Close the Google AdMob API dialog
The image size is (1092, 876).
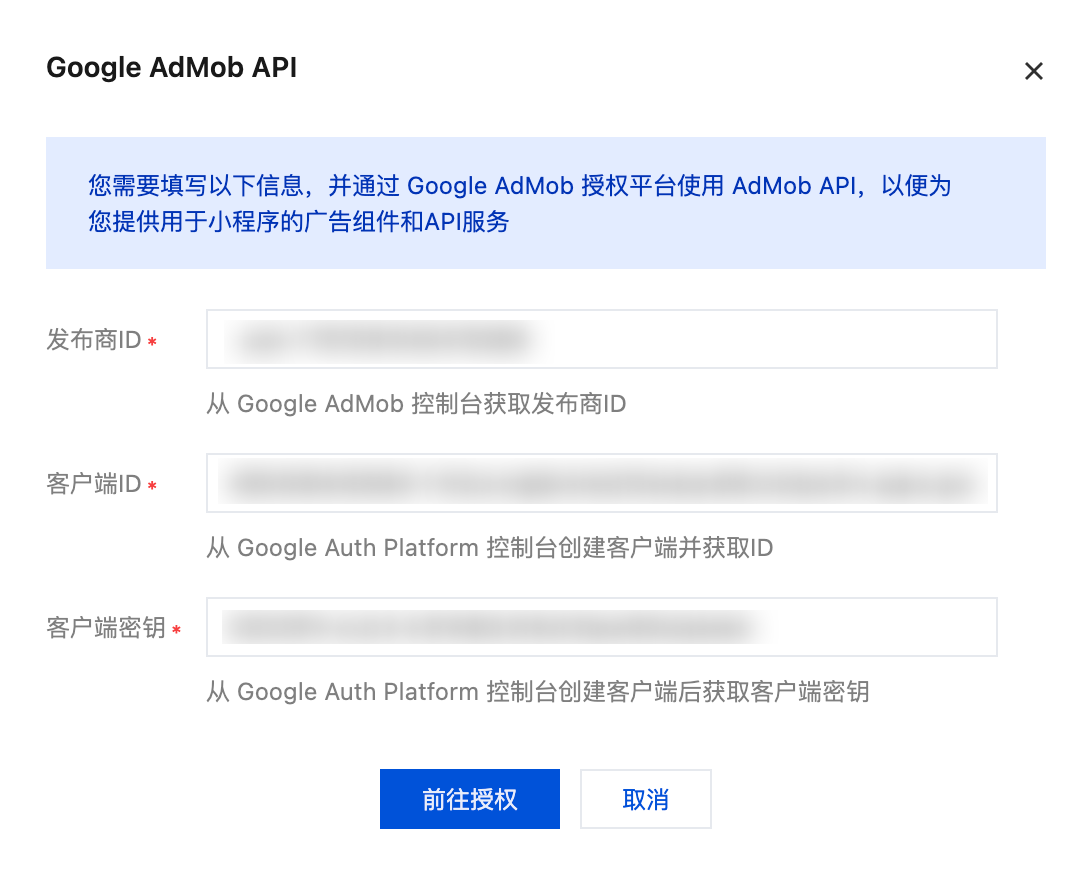click(x=1034, y=71)
